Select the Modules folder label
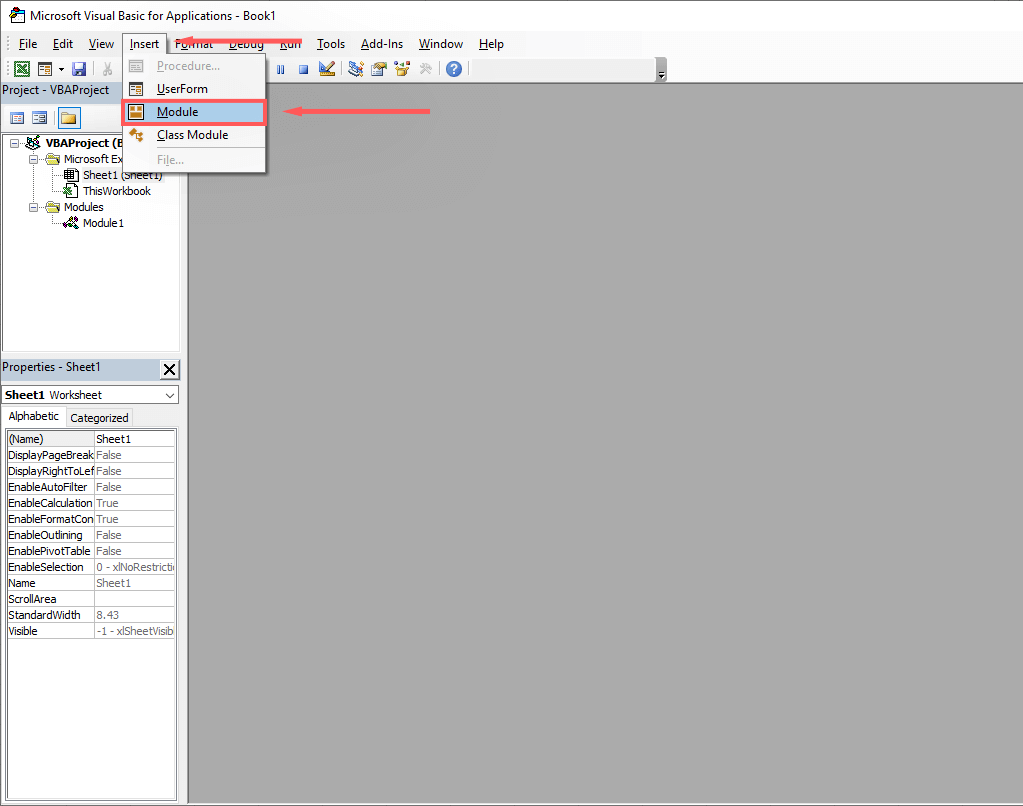 [x=84, y=207]
